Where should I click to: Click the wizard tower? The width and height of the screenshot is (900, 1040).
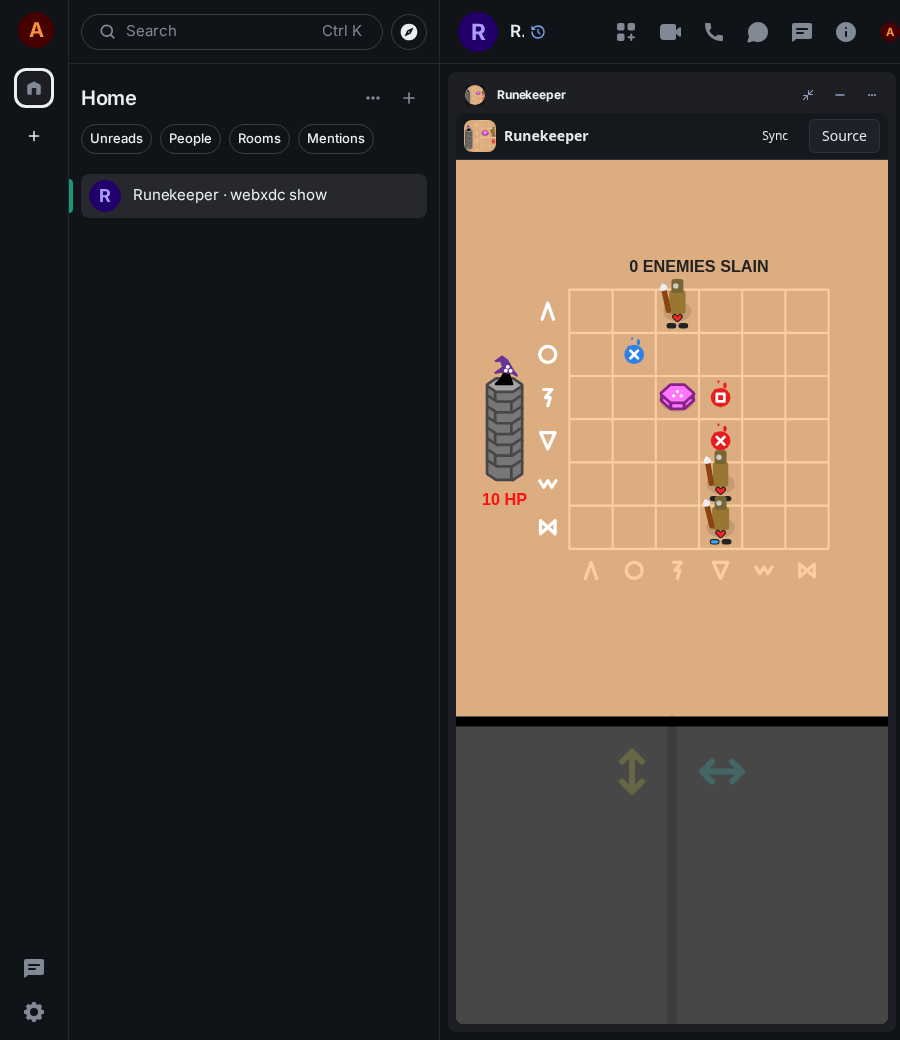pos(505,419)
